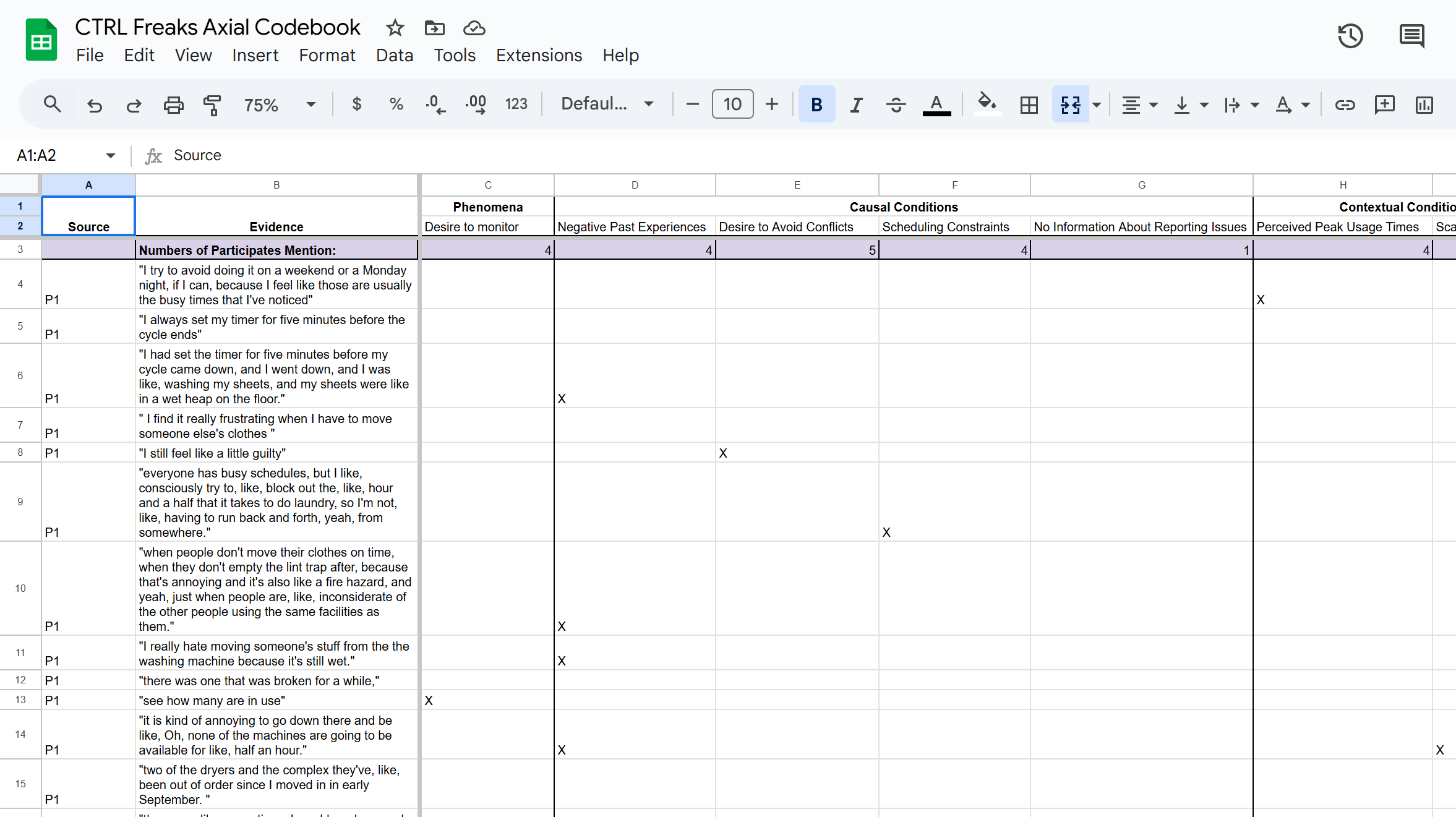Select the Causal Conditions header cell
The image size is (1456, 817).
coord(903,207)
